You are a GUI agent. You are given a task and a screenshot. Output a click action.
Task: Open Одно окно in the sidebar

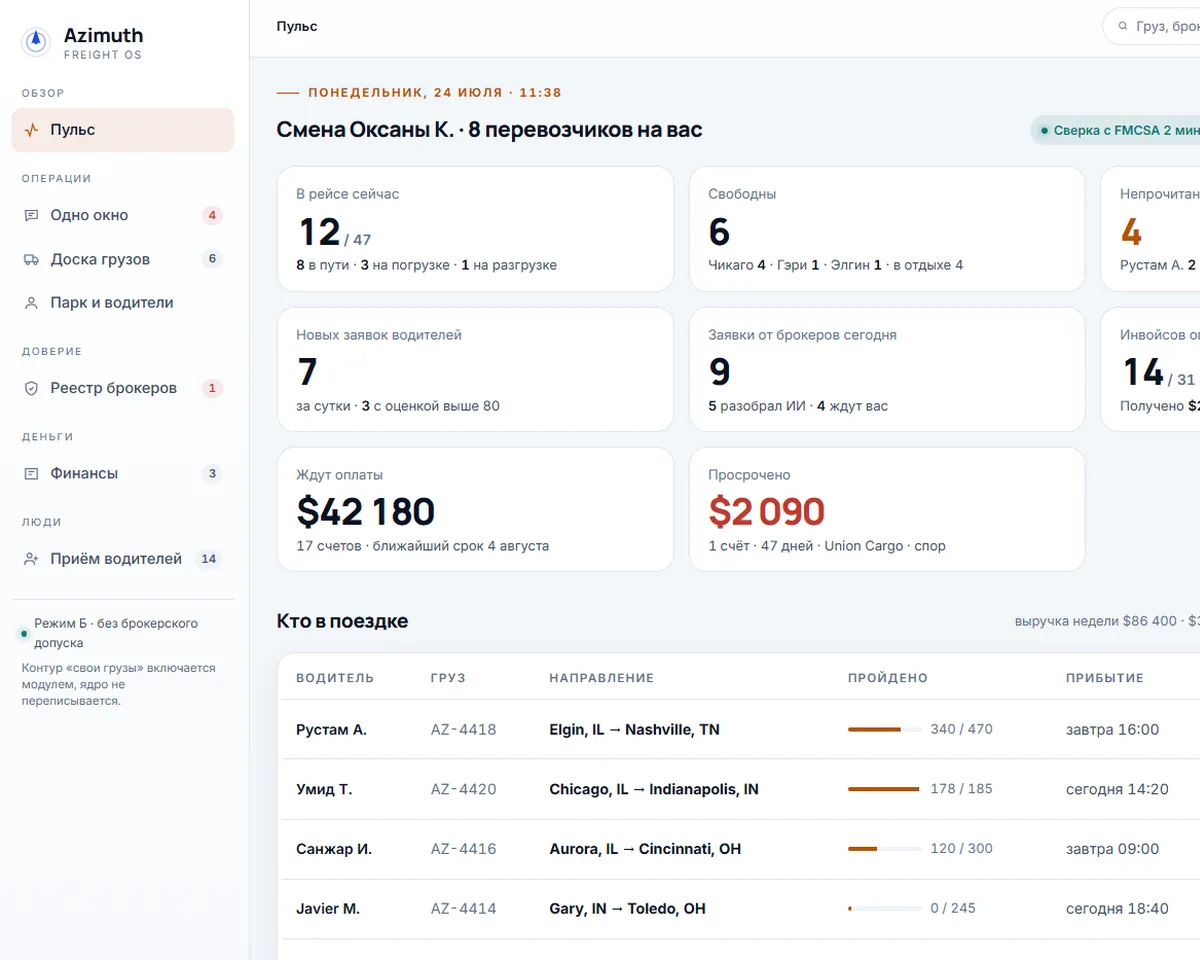[x=123, y=215]
